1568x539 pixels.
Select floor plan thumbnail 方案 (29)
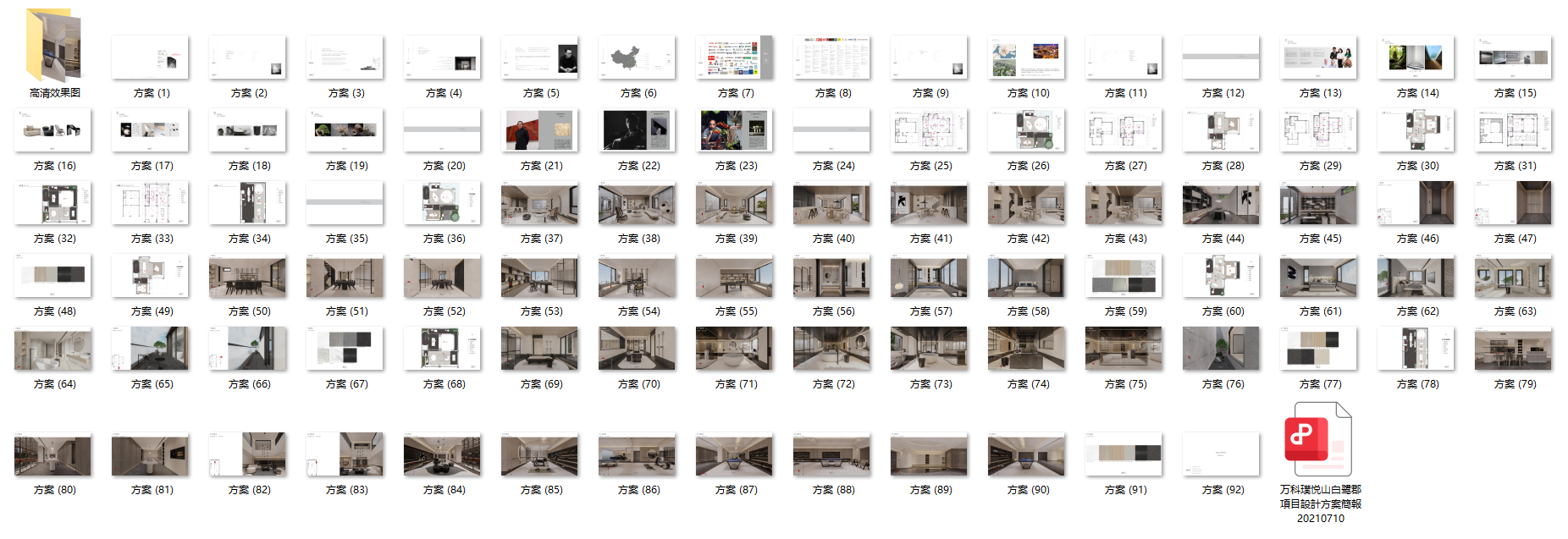1318,130
